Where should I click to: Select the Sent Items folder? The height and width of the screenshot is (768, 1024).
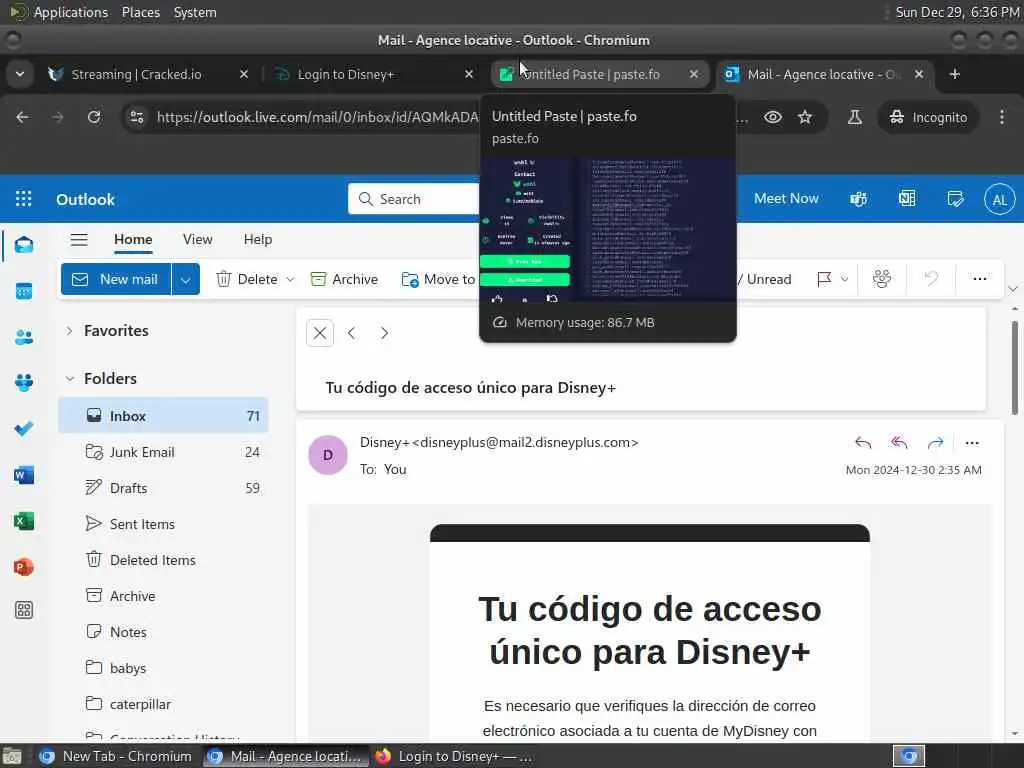(x=163, y=524)
